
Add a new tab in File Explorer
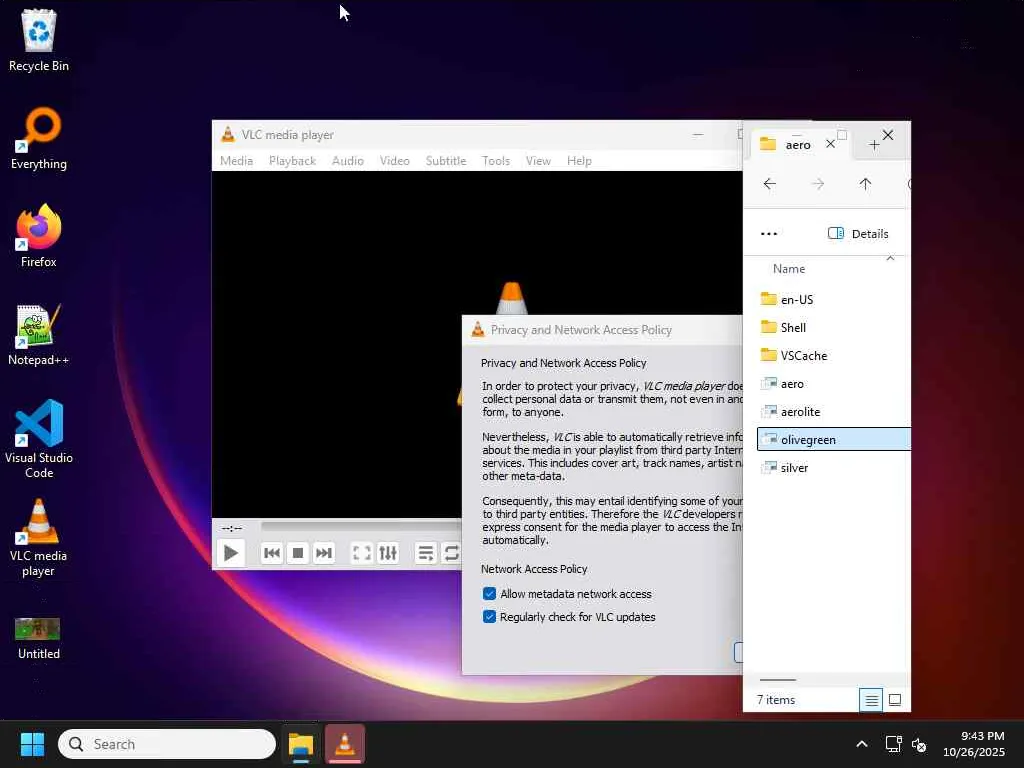874,145
